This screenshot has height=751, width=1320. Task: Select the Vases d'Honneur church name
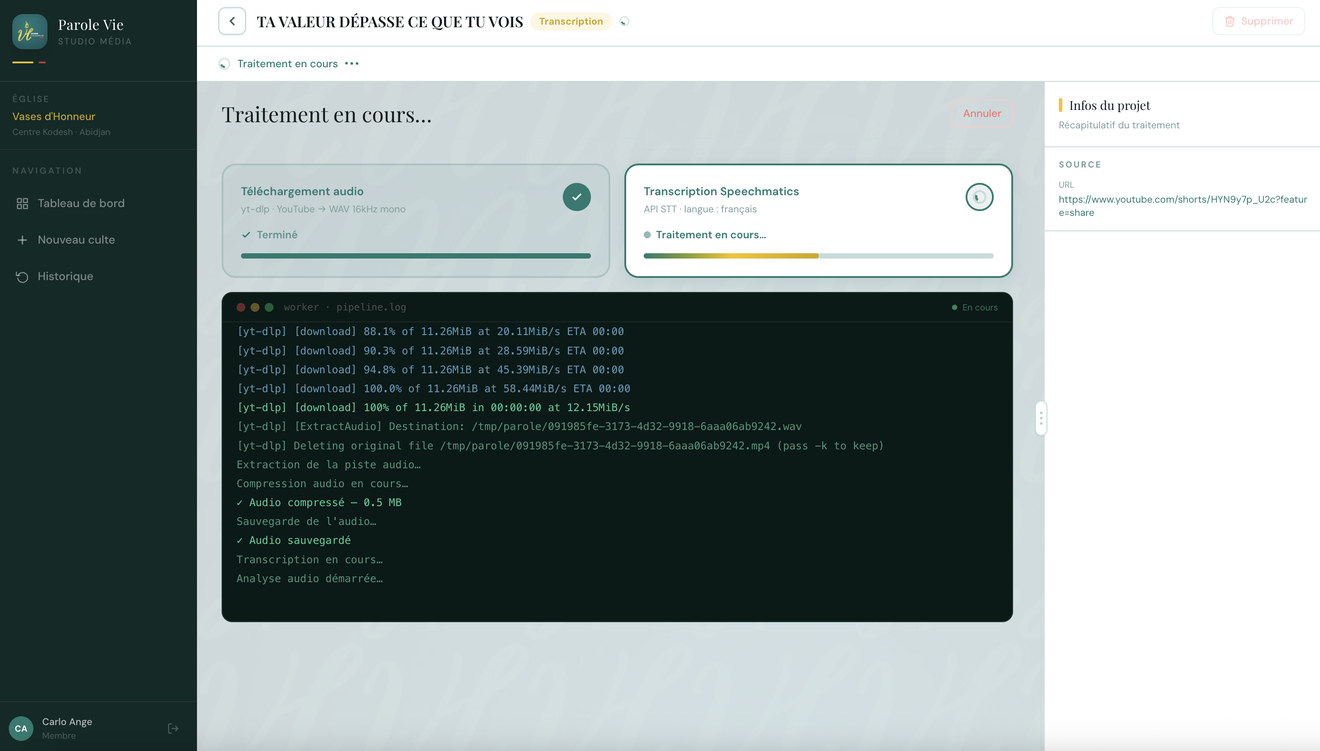[x=54, y=117]
